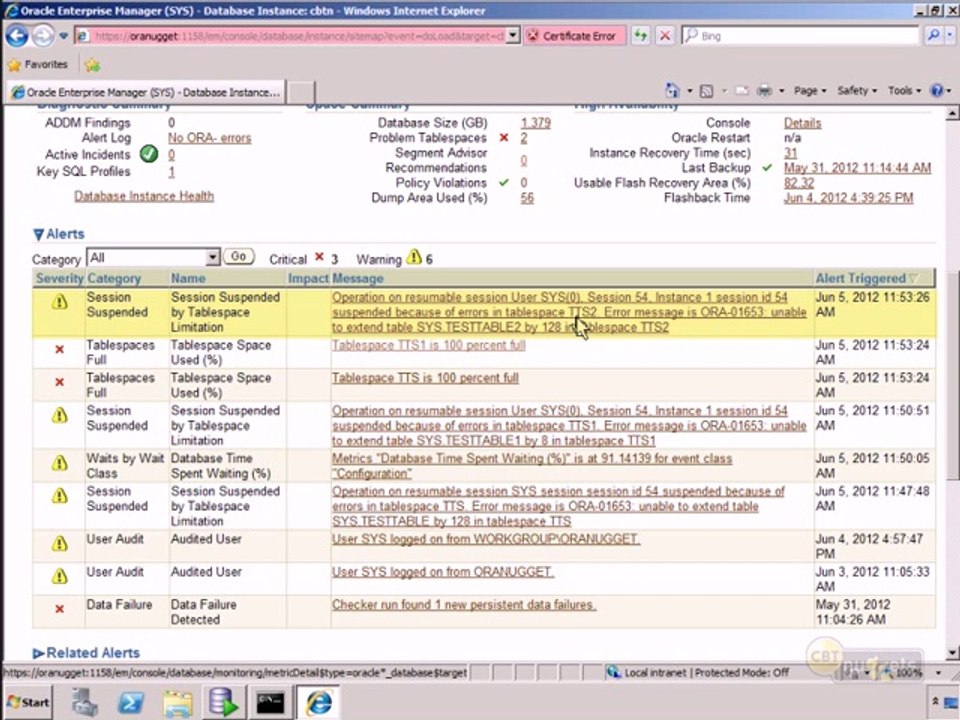
Task: Click Database Size value 1.379
Action: (536, 123)
